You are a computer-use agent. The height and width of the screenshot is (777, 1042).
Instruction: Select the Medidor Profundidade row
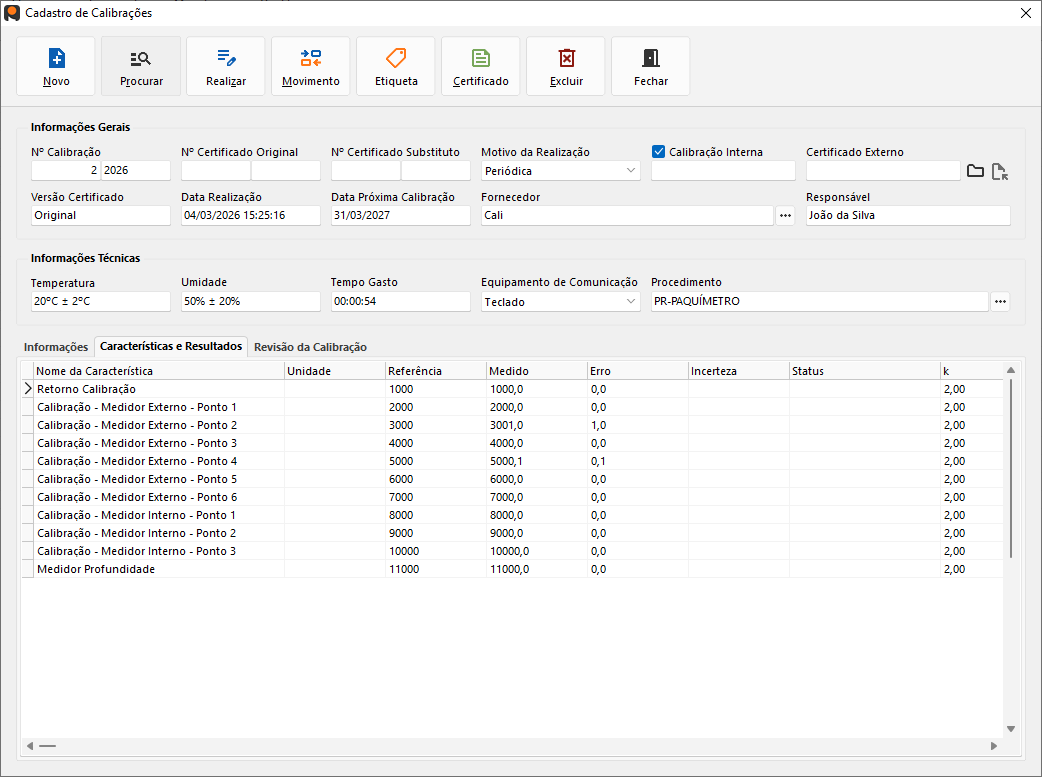(x=96, y=569)
